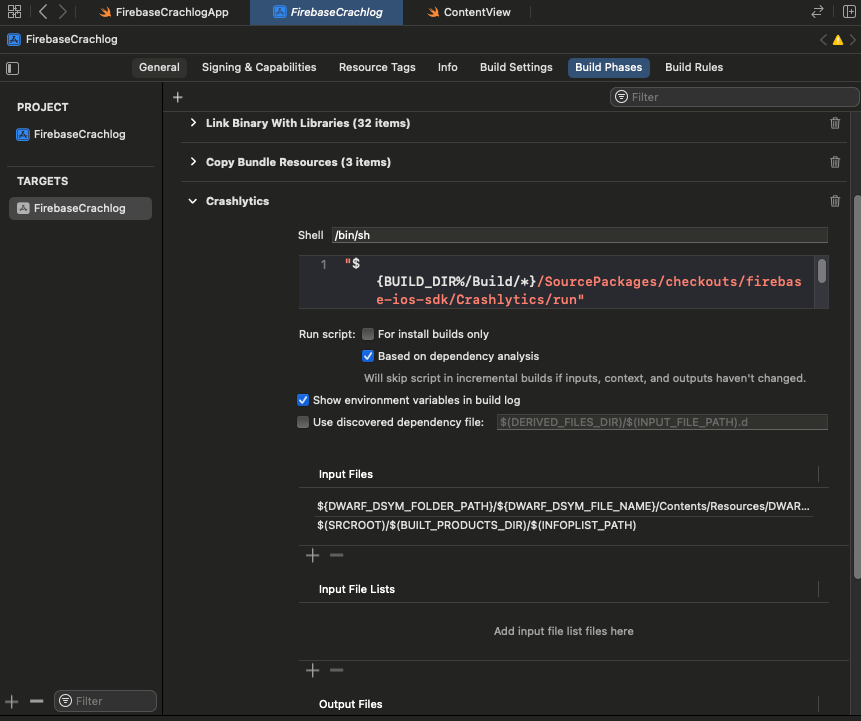Viewport: 861px width, 721px height.
Task: Click the build phases filter icon
Action: (621, 97)
